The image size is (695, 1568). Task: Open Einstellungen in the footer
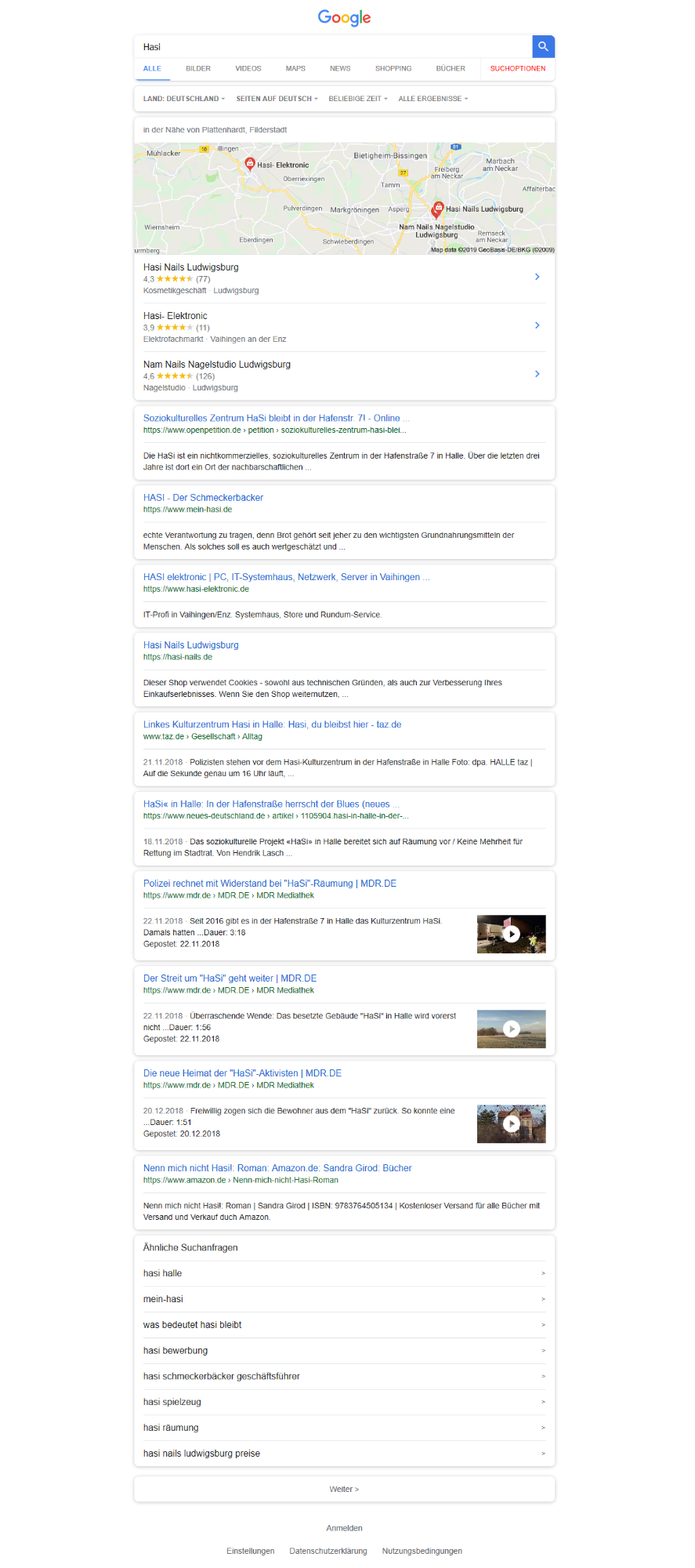click(x=251, y=1551)
